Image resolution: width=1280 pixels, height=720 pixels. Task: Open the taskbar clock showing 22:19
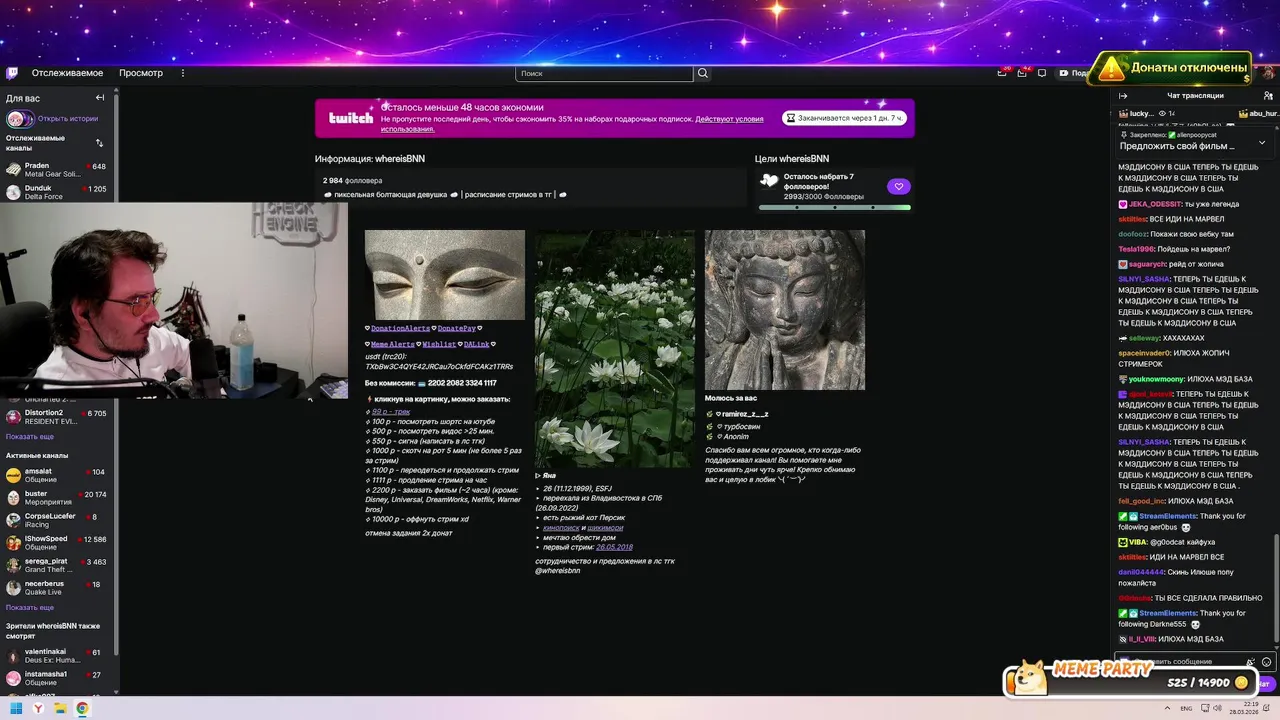tap(1242, 708)
